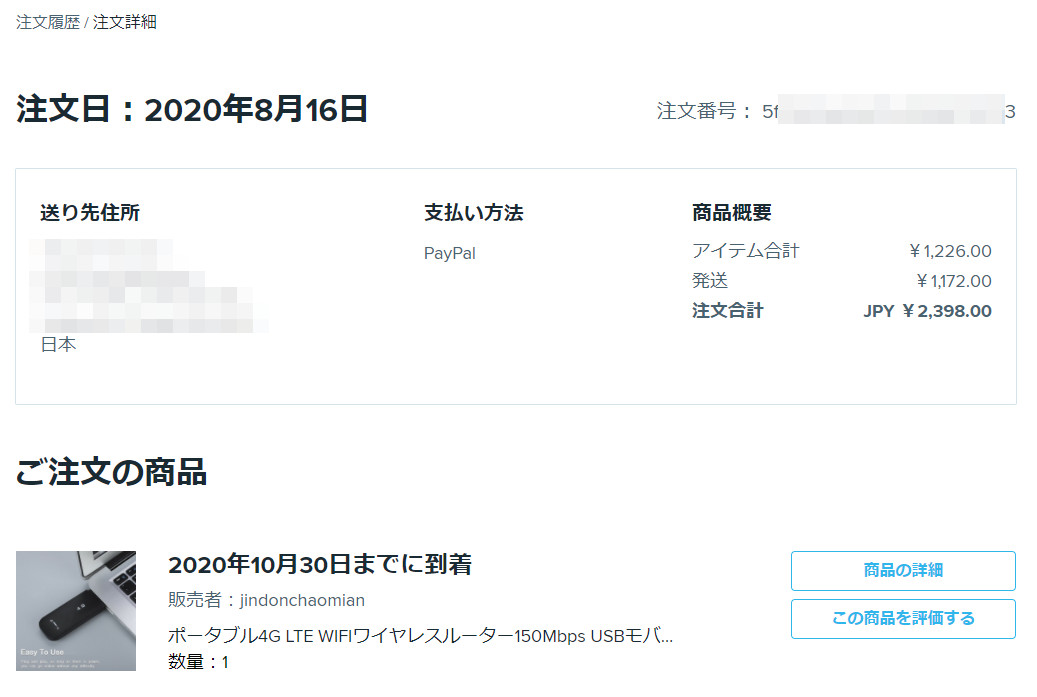Viewport: 1037px width, 697px height.
Task: Click the 発送 shipping cost ¥1,172.00
Action: 954,281
